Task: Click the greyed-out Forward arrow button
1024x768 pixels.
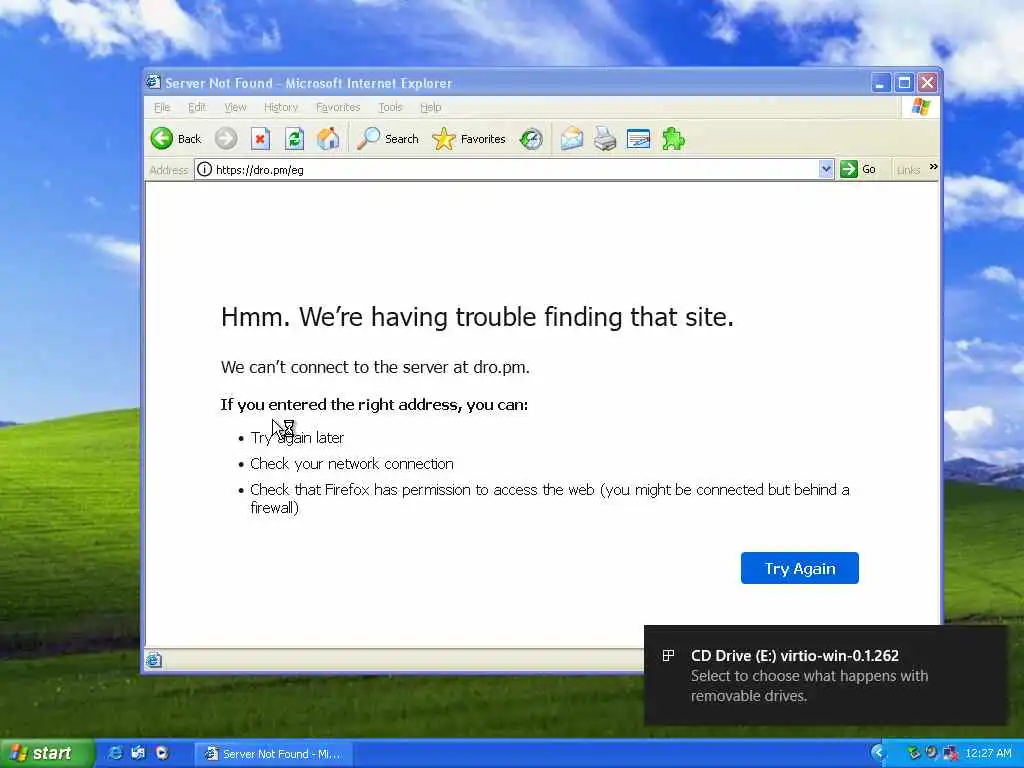Action: pos(226,138)
